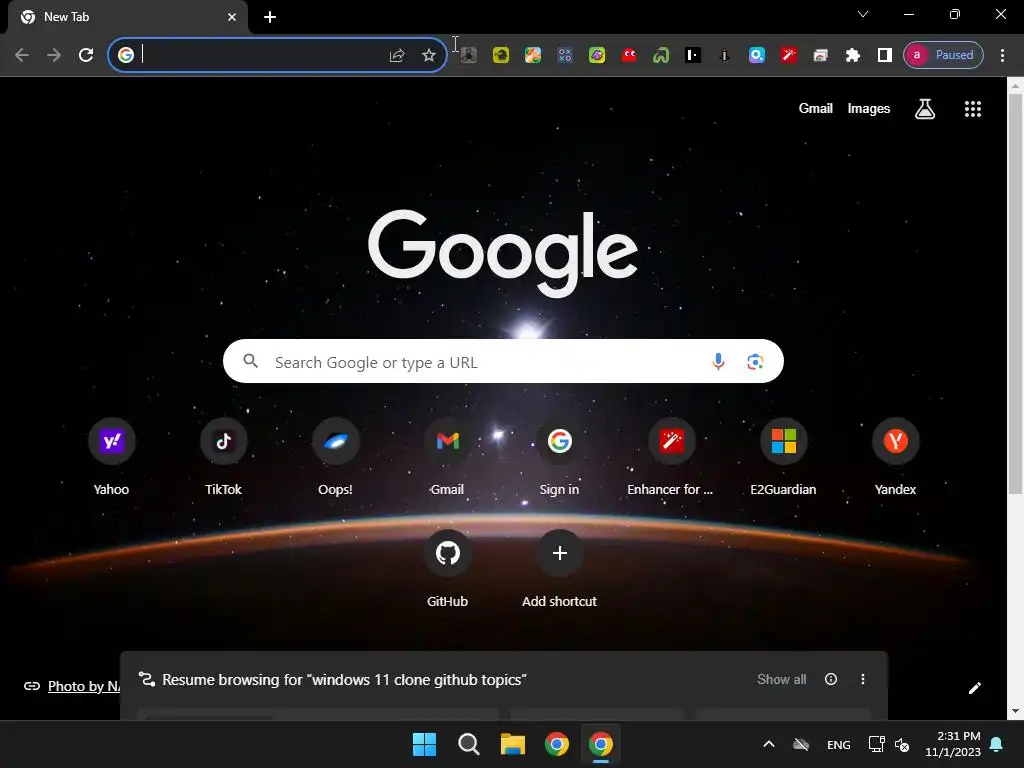This screenshot has height=768, width=1024.
Task: Open the Photo by background credit link
Action: [x=84, y=686]
